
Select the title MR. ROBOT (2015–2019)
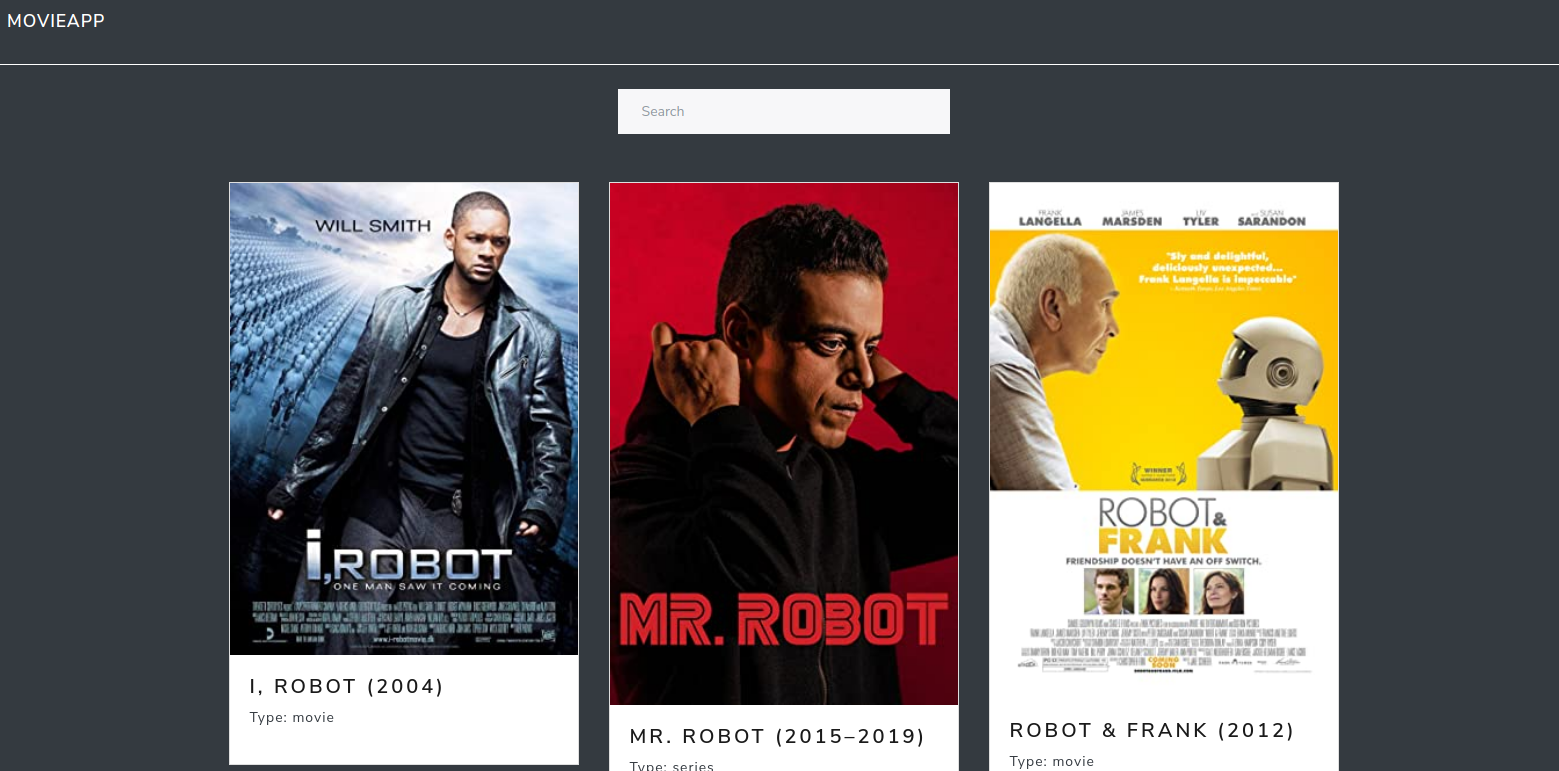pyautogui.click(x=778, y=737)
